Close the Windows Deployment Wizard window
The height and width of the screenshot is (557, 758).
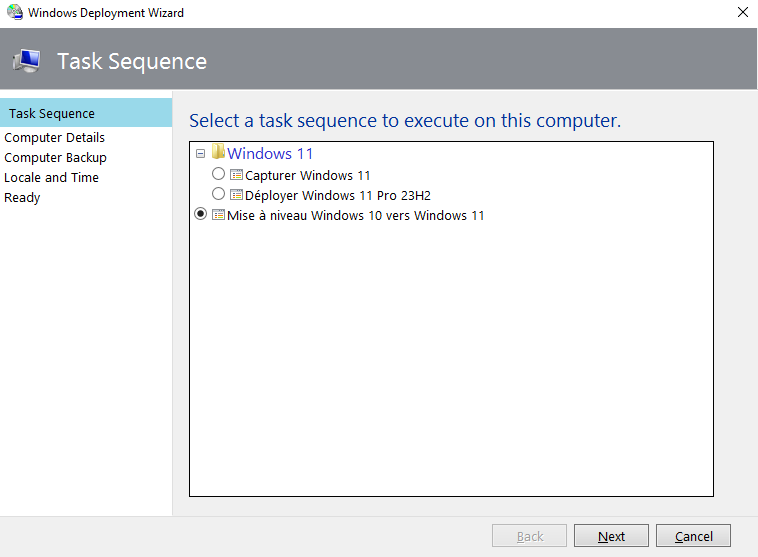(x=742, y=13)
